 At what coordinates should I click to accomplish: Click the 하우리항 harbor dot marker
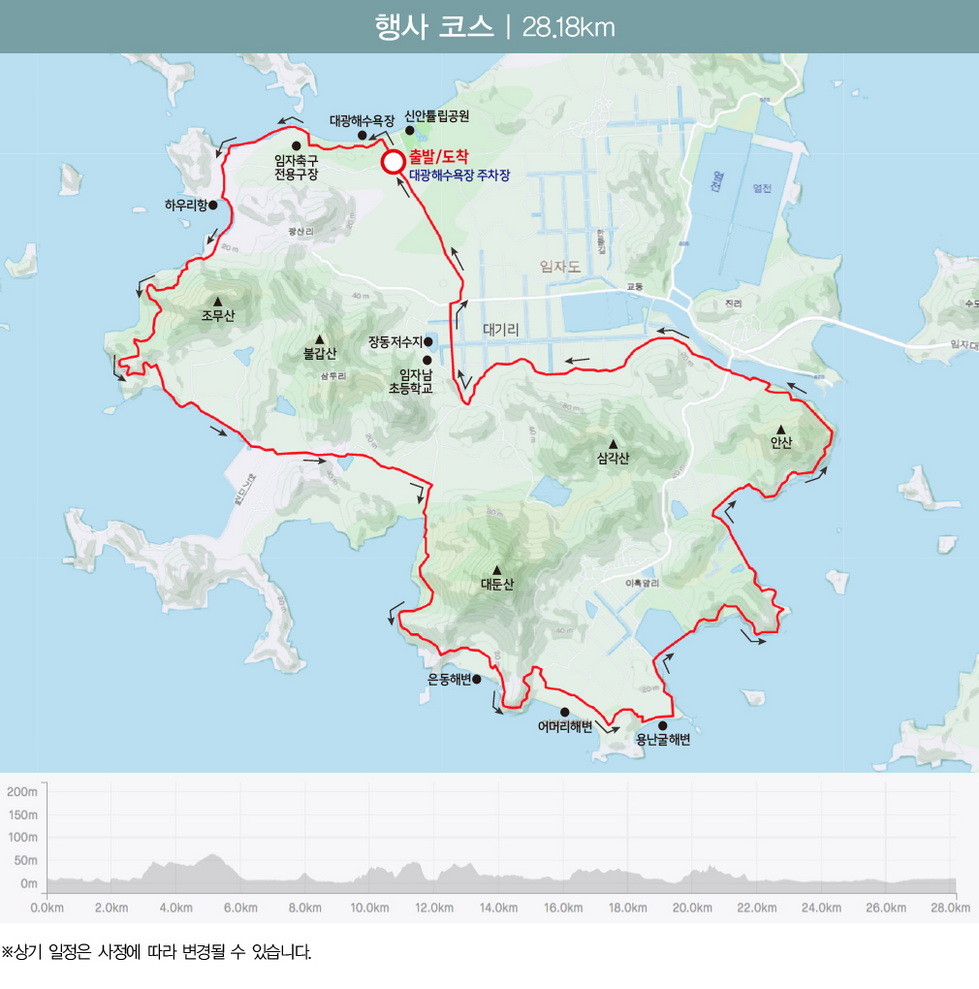pyautogui.click(x=213, y=205)
